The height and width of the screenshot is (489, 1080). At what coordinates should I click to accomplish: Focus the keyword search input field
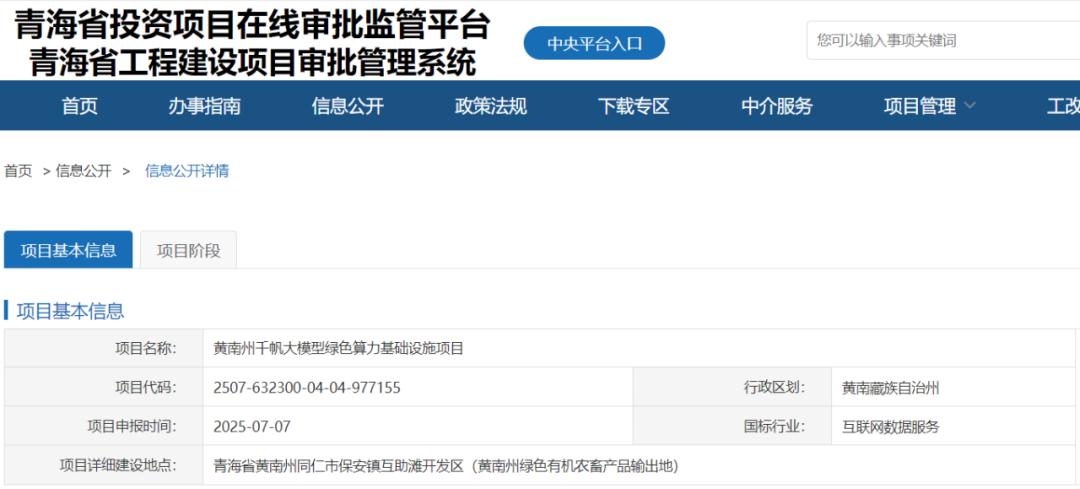point(940,41)
